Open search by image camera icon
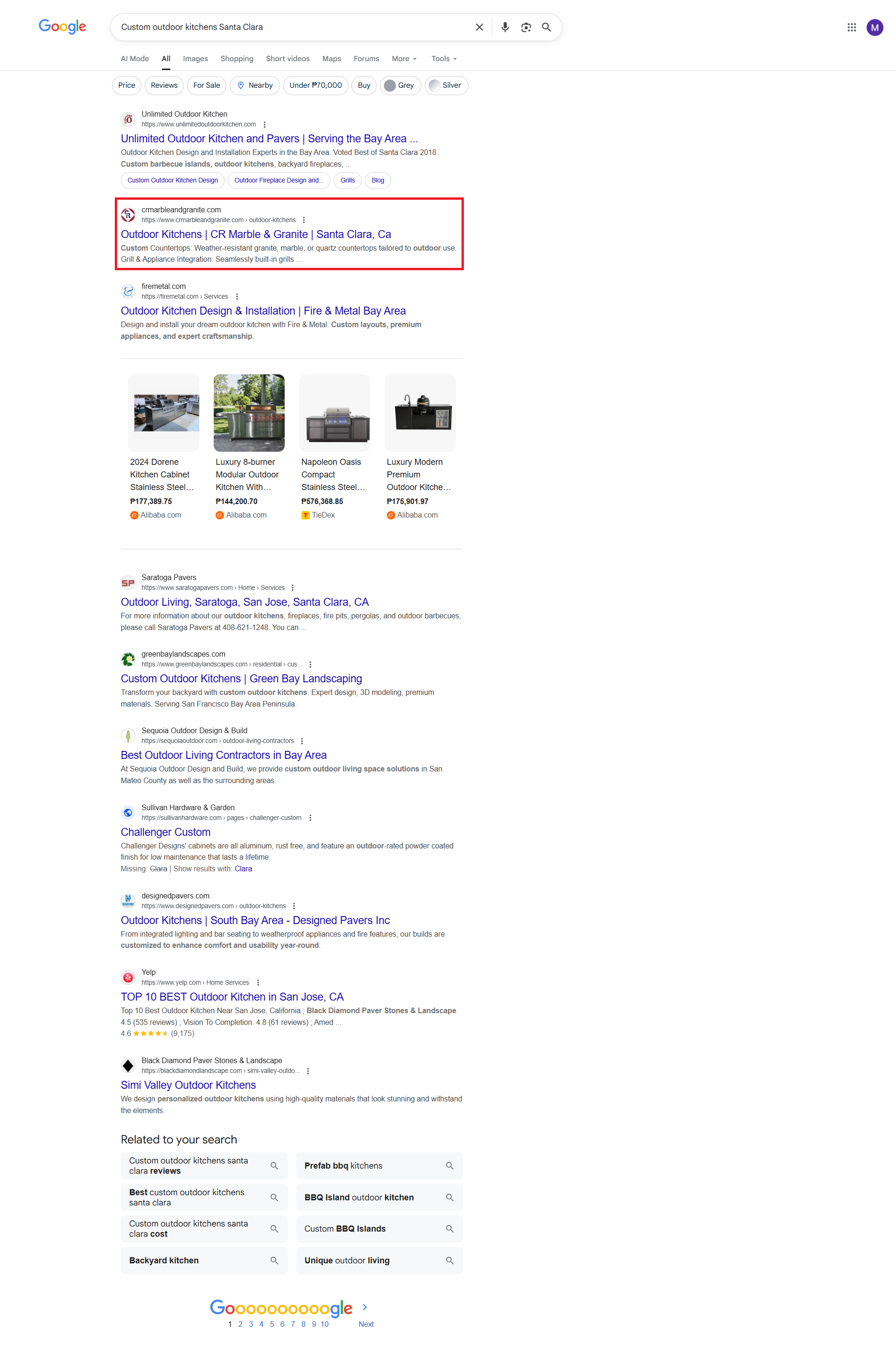 point(526,27)
